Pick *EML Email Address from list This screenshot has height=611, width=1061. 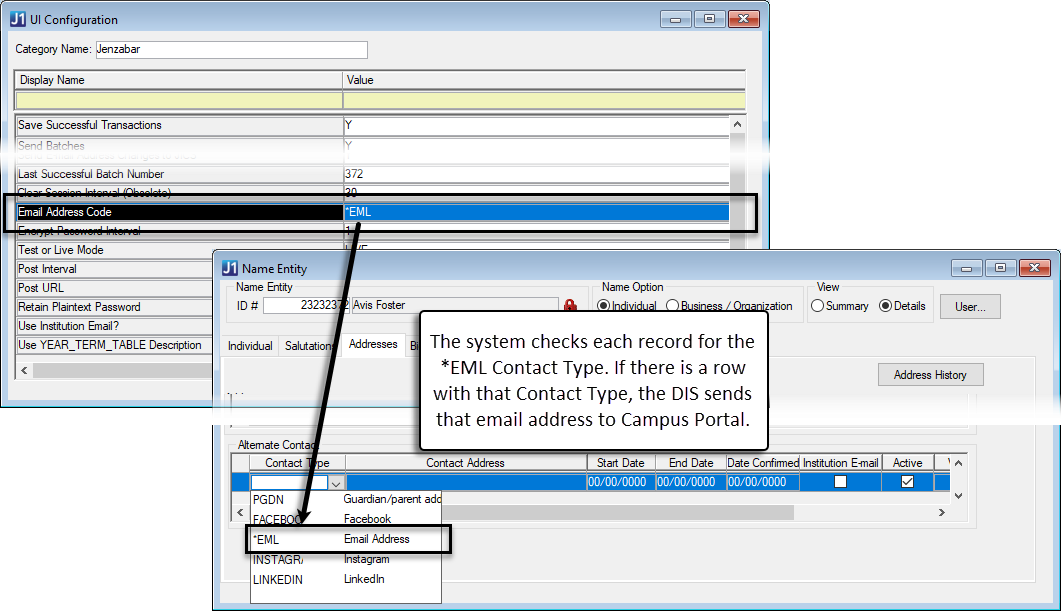pos(348,539)
